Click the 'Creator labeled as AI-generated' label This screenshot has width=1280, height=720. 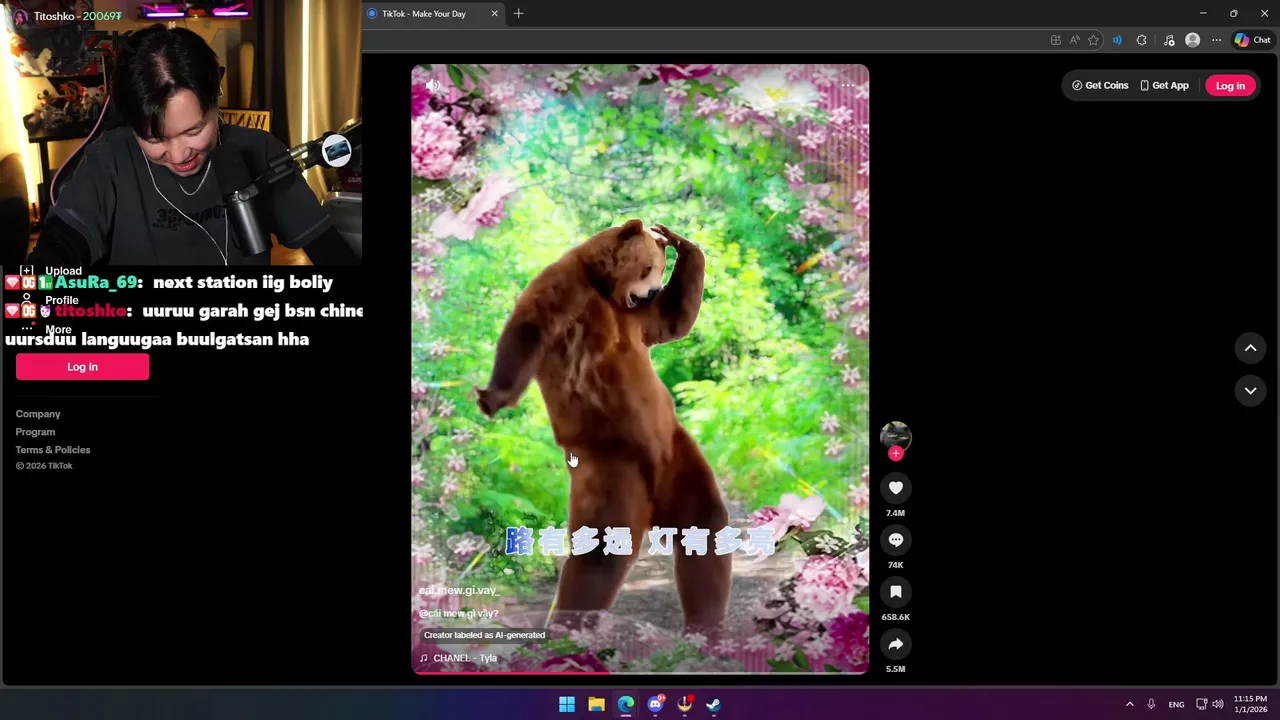[484, 635]
